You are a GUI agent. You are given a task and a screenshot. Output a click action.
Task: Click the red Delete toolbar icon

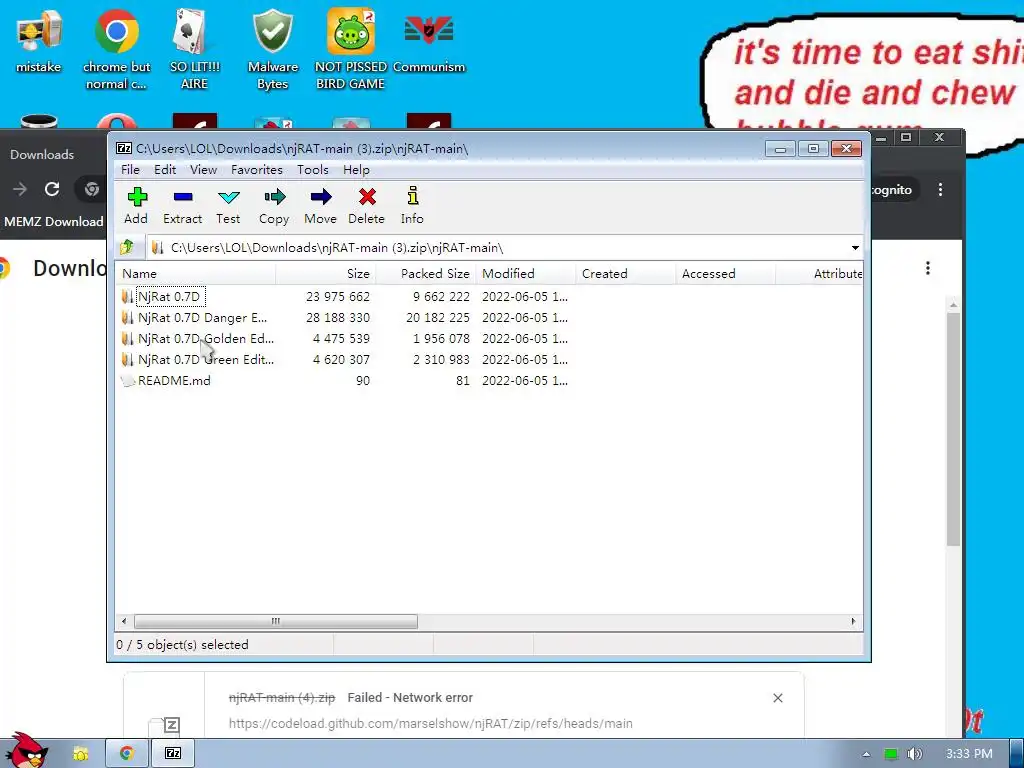tap(366, 205)
